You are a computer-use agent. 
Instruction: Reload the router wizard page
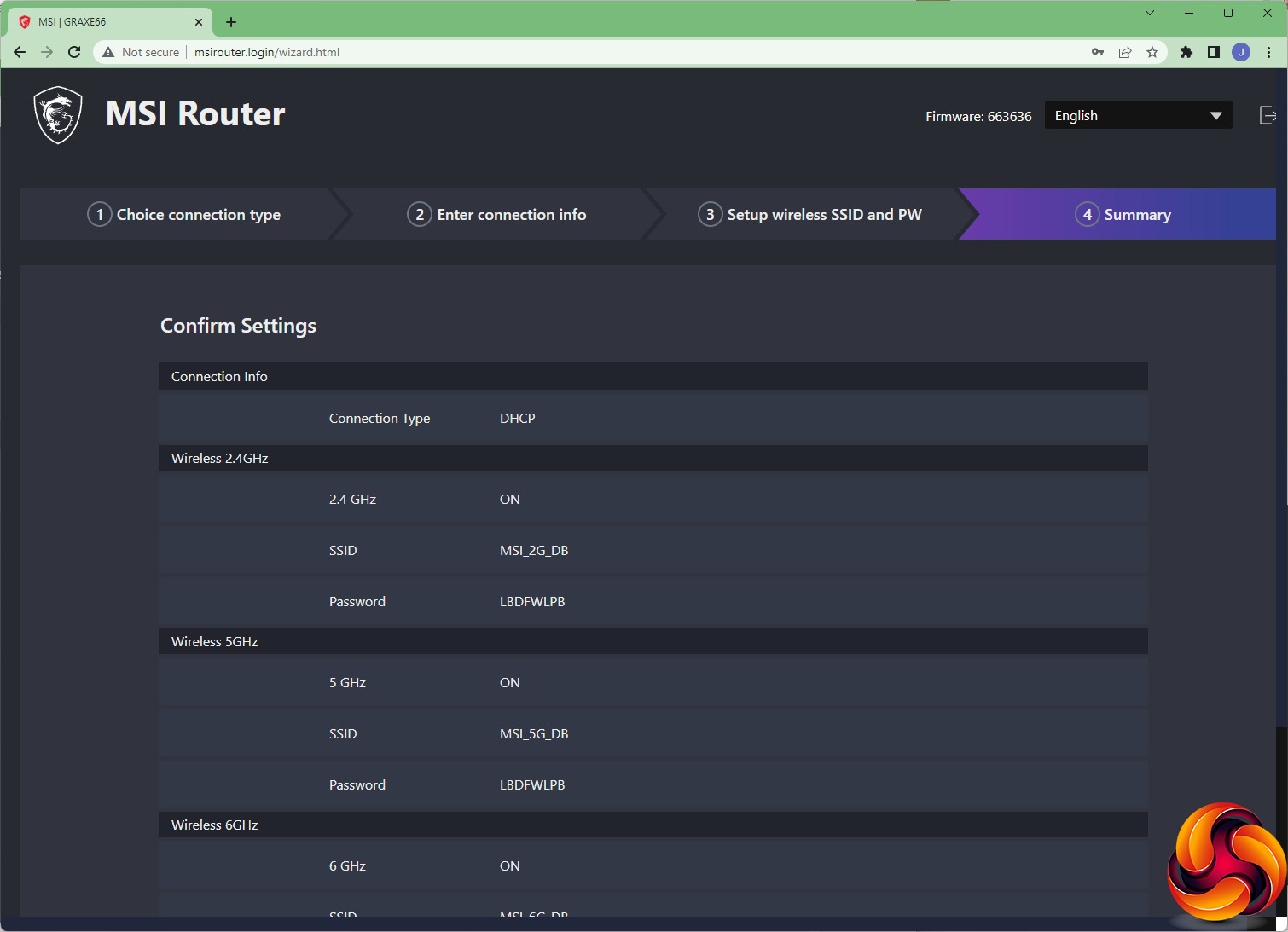tap(74, 52)
